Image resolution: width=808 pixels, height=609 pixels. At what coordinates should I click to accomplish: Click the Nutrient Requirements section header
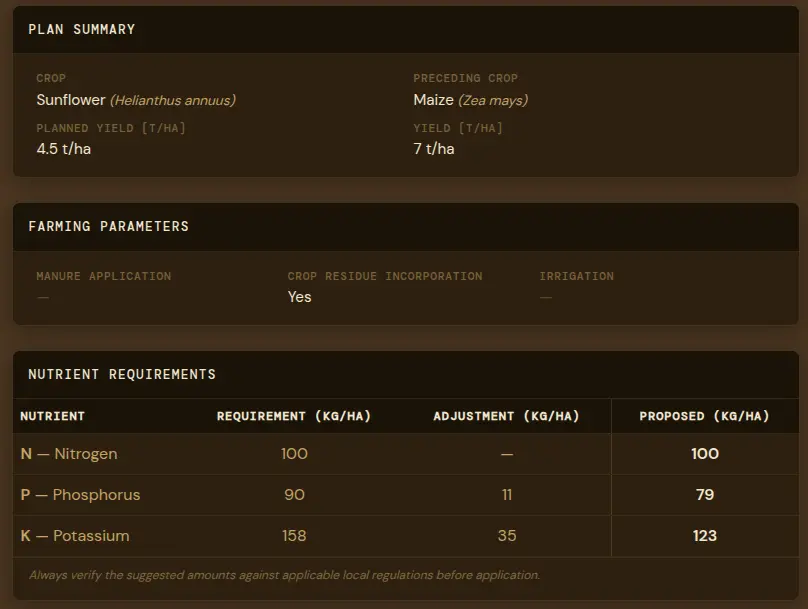(x=122, y=375)
